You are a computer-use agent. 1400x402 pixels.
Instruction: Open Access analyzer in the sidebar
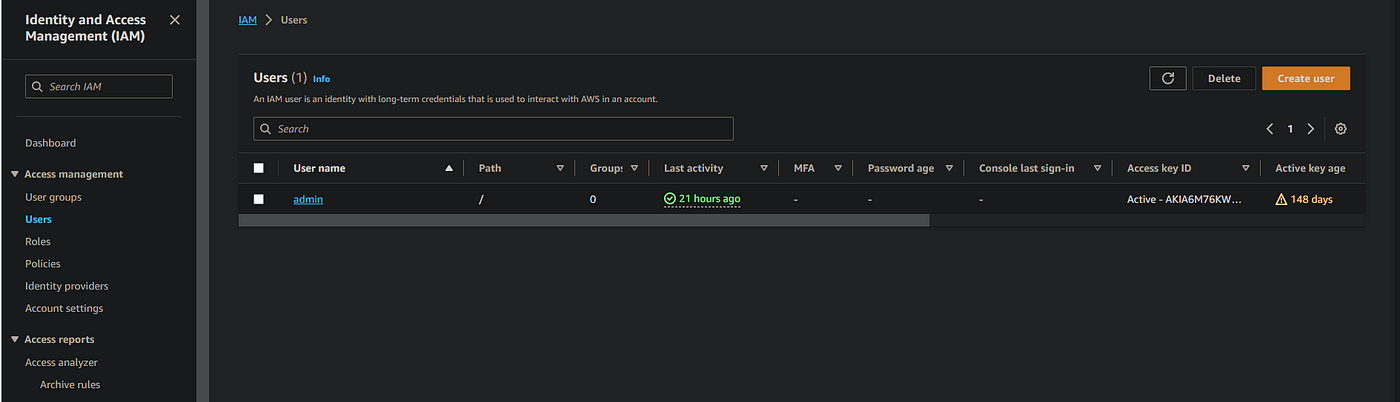pos(61,362)
